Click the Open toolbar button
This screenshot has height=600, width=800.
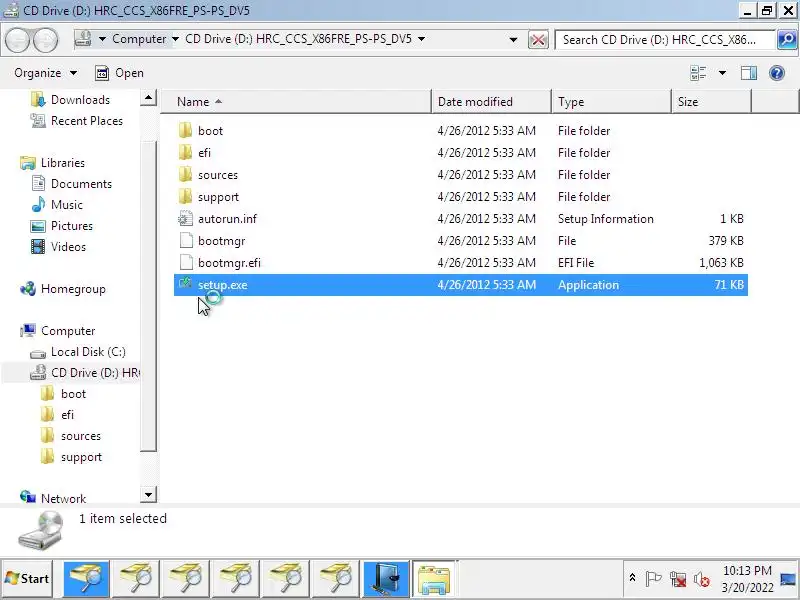click(119, 73)
